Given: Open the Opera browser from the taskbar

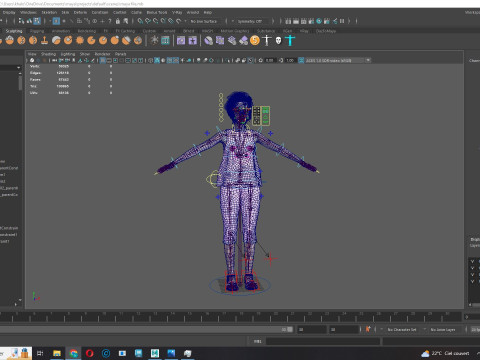Looking at the screenshot, I should (x=89, y=353).
